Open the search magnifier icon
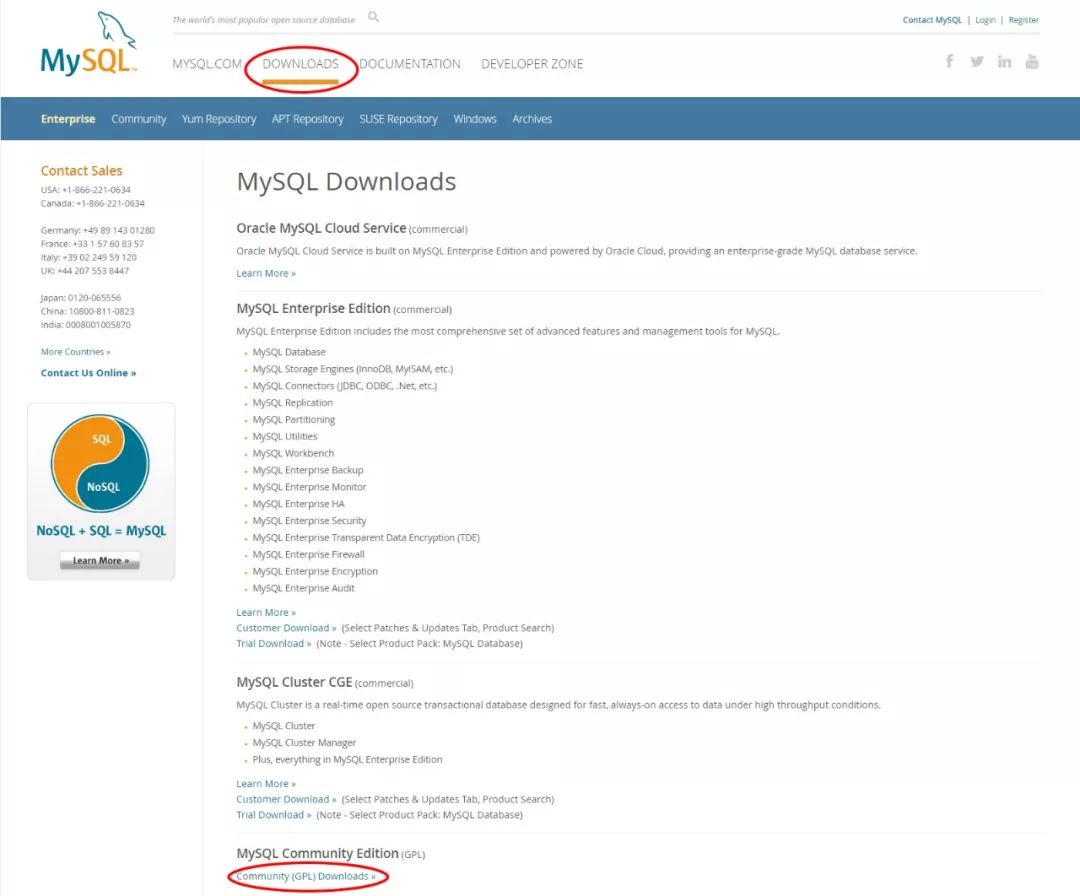The width and height of the screenshot is (1080, 896). pos(373,17)
